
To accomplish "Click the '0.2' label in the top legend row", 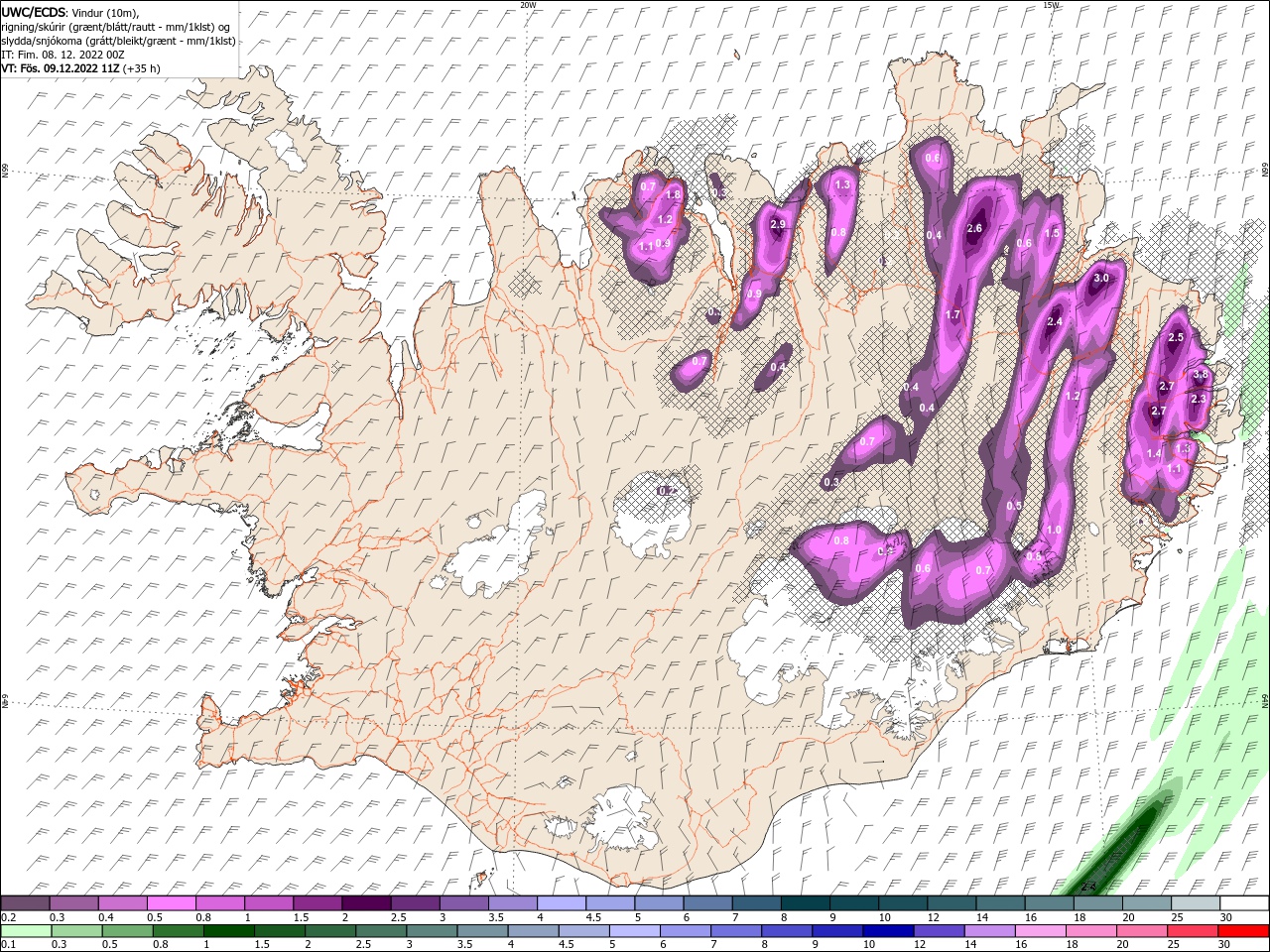I will coord(8,917).
